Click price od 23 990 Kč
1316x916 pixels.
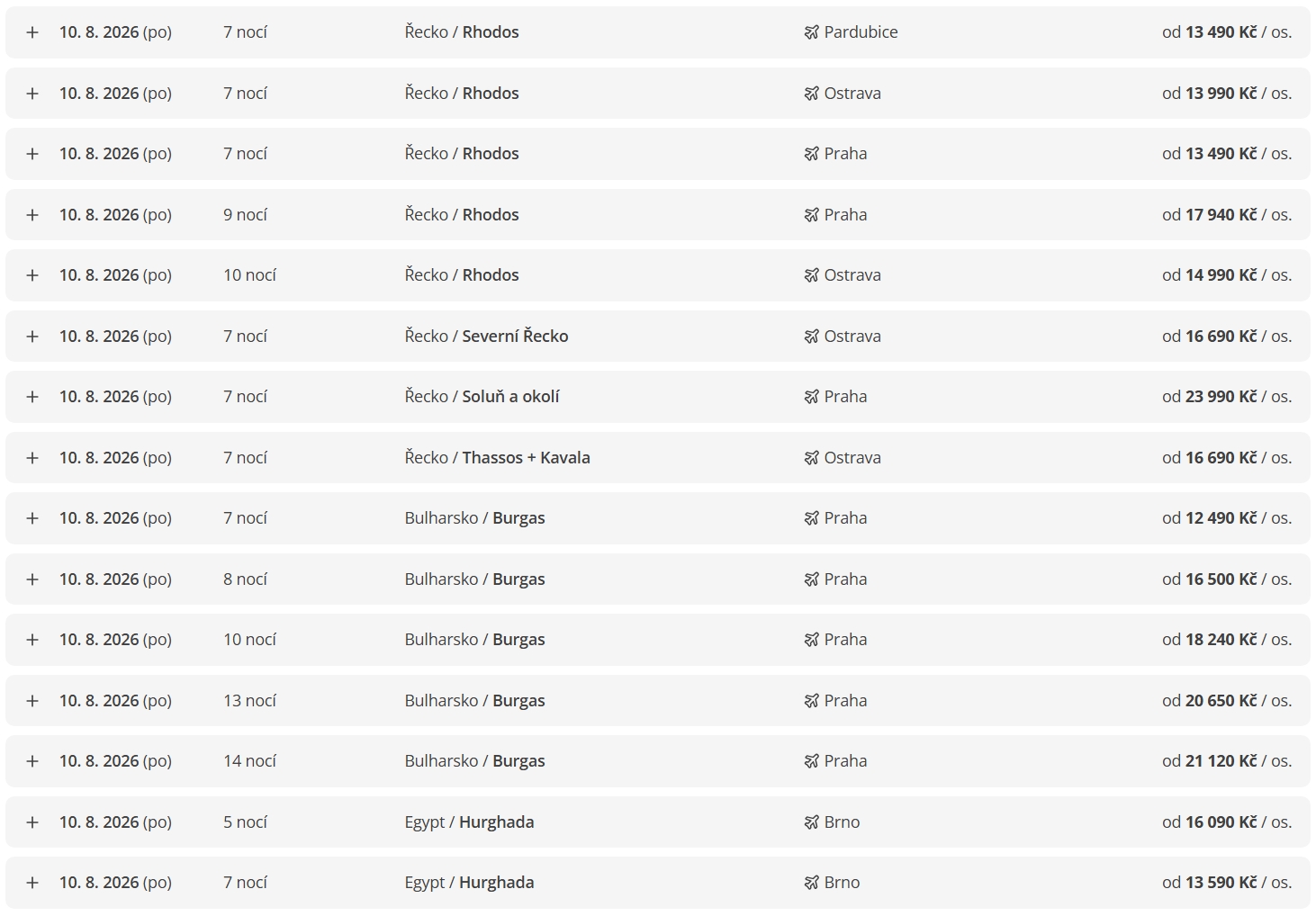click(x=1226, y=397)
